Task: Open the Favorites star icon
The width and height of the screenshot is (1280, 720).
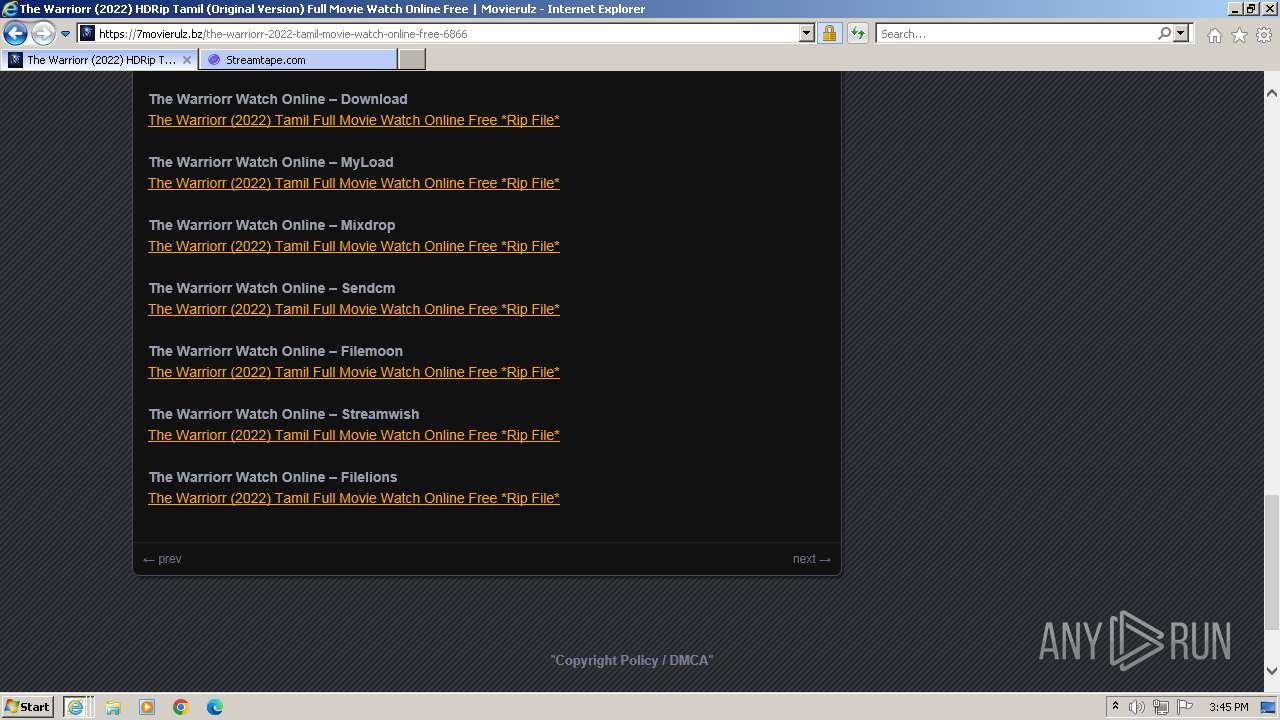Action: (1239, 35)
